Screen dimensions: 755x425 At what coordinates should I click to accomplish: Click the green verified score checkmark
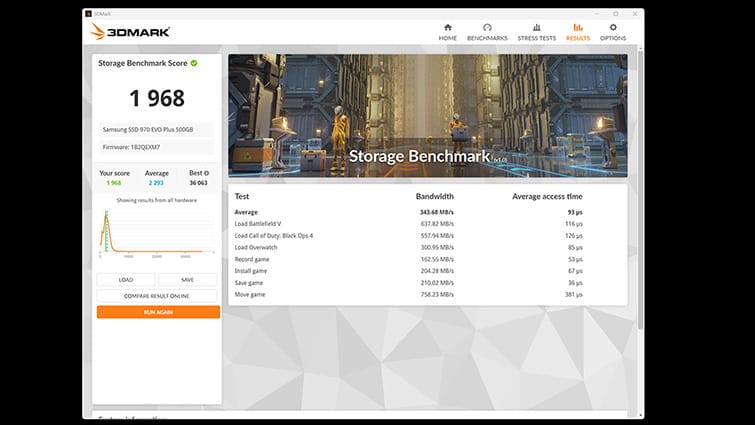194,63
